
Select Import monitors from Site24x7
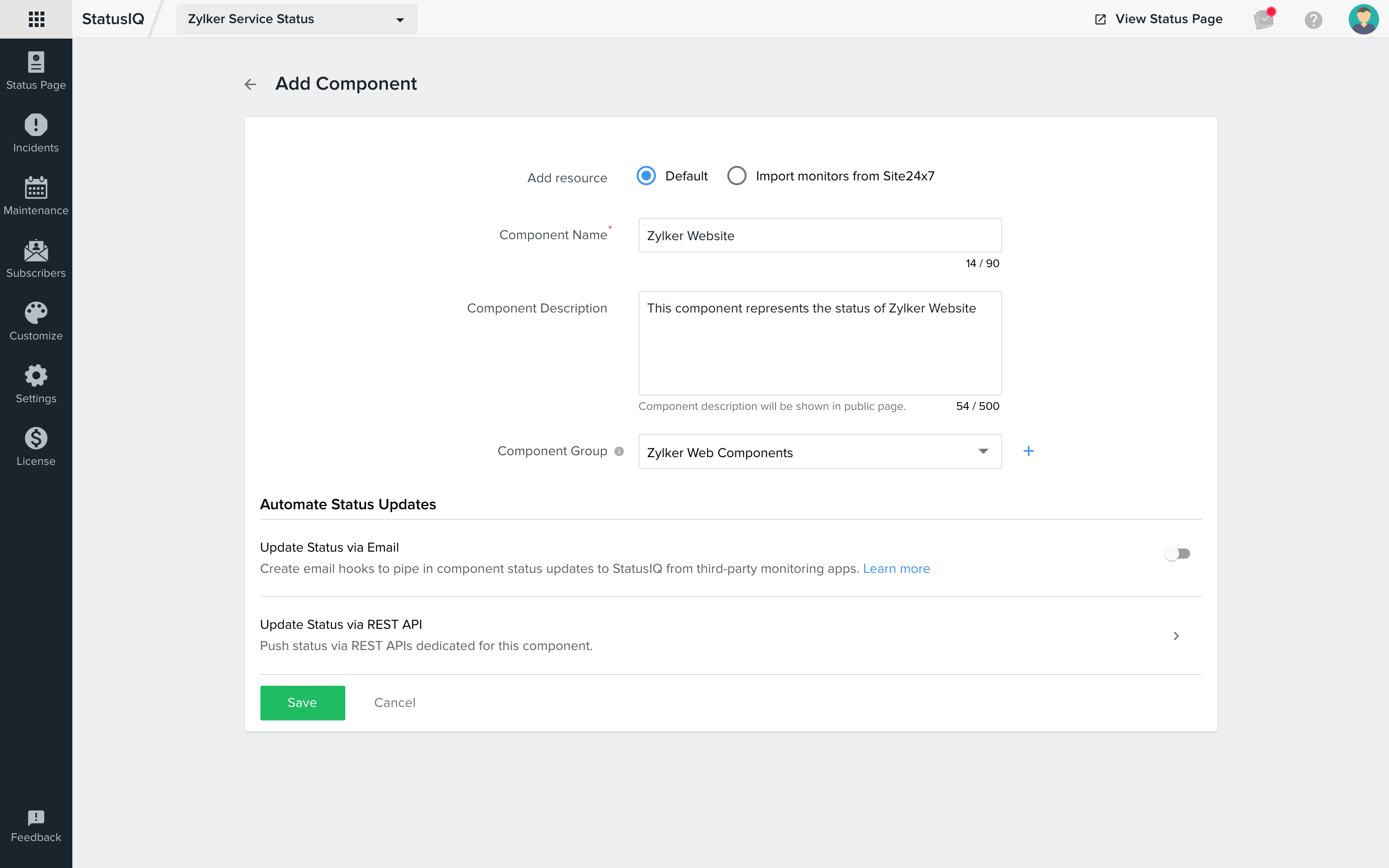[738, 176]
